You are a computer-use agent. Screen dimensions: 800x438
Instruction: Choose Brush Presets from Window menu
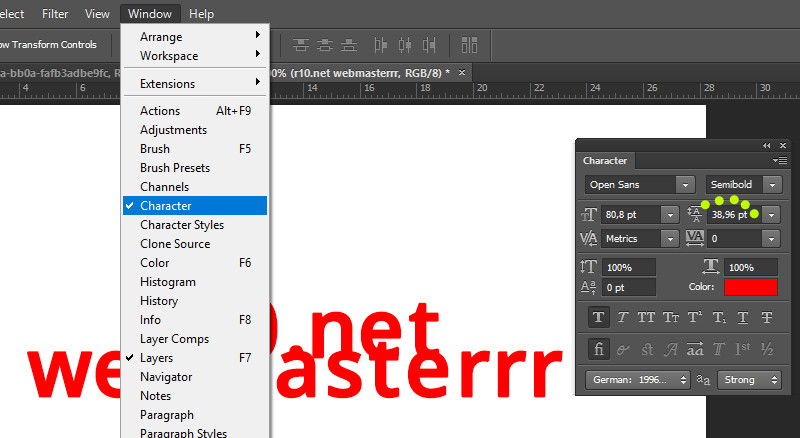point(195,168)
